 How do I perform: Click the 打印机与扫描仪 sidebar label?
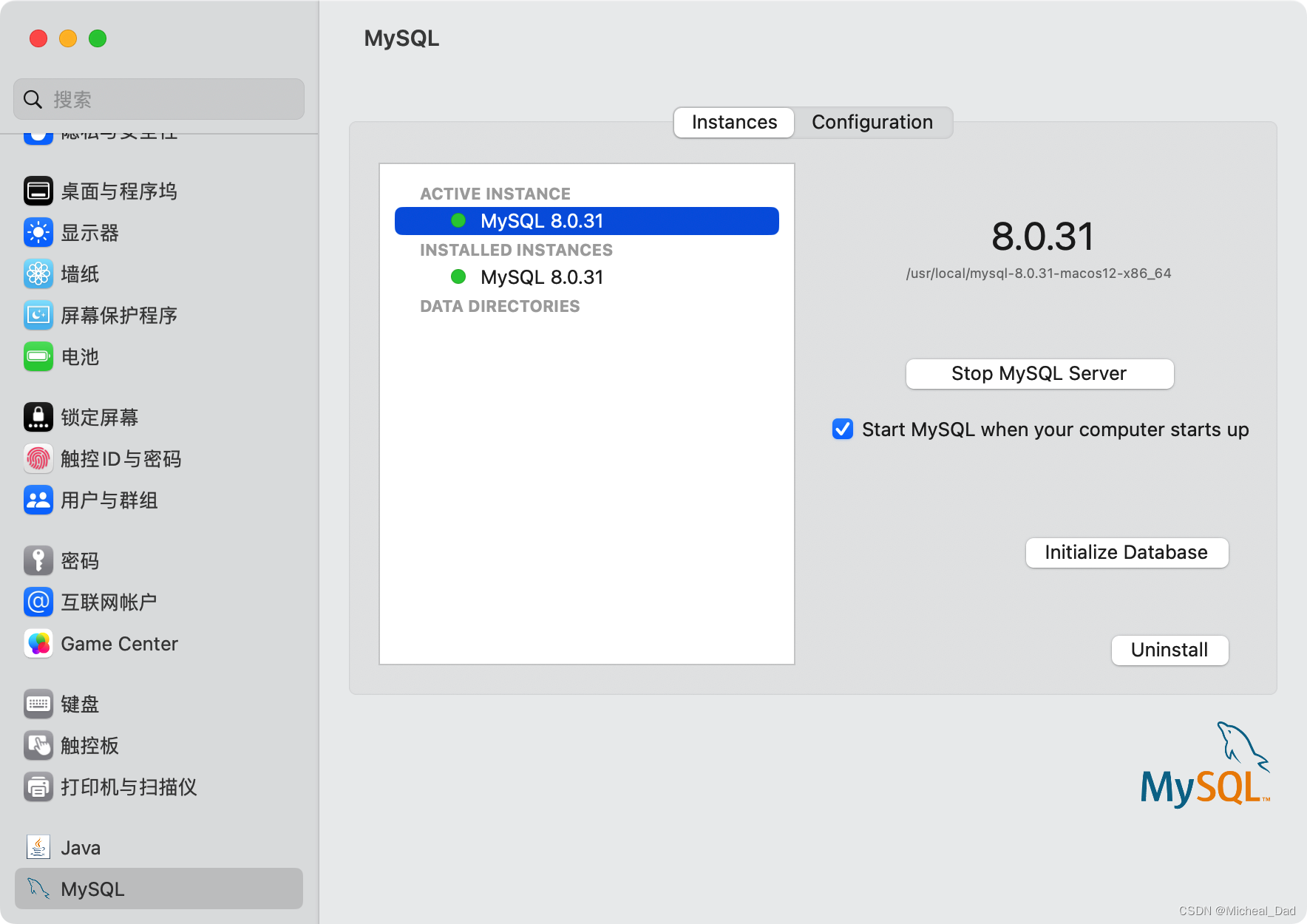[x=129, y=787]
